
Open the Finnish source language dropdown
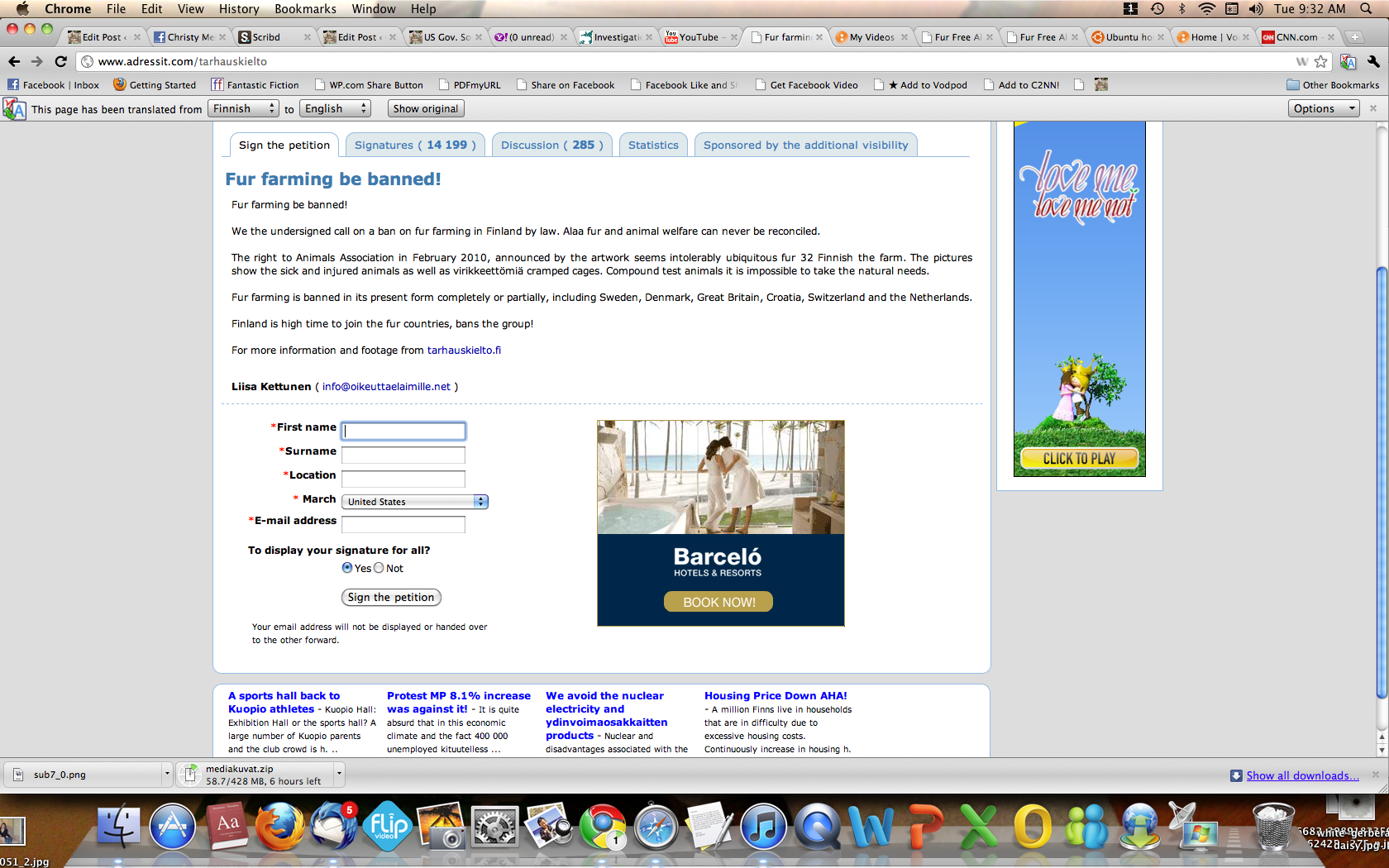[243, 108]
